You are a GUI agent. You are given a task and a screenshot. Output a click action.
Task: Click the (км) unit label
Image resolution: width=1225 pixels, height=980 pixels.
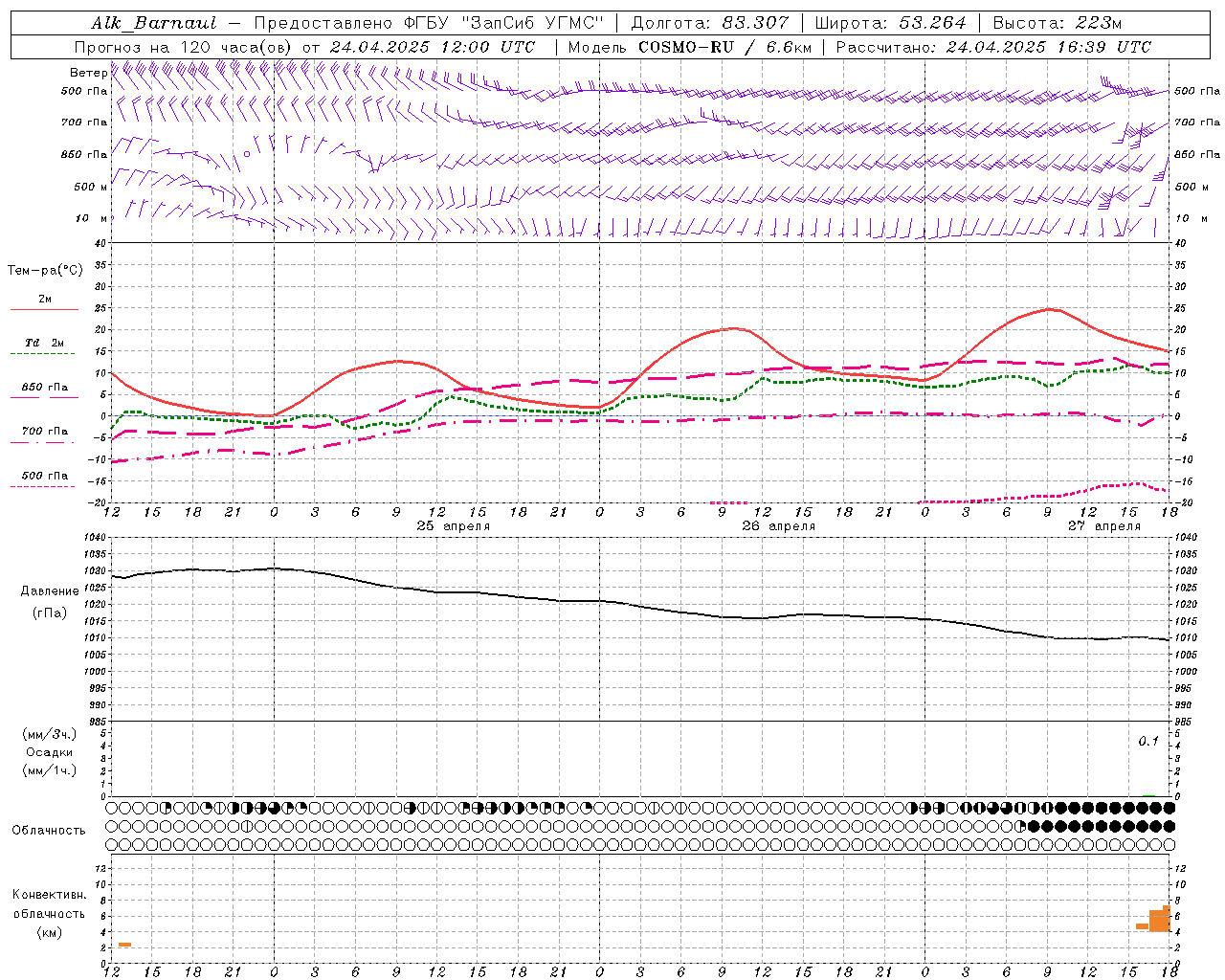point(50,932)
